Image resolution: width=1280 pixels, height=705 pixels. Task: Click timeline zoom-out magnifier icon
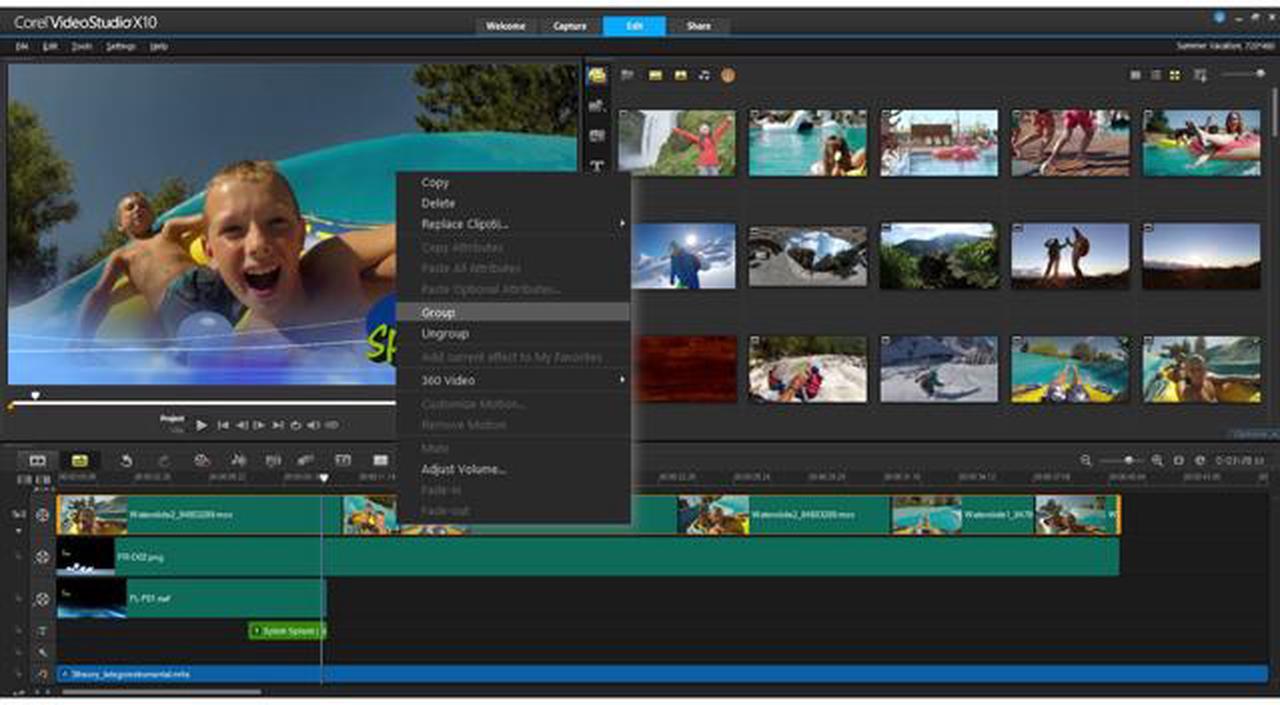(x=1086, y=460)
